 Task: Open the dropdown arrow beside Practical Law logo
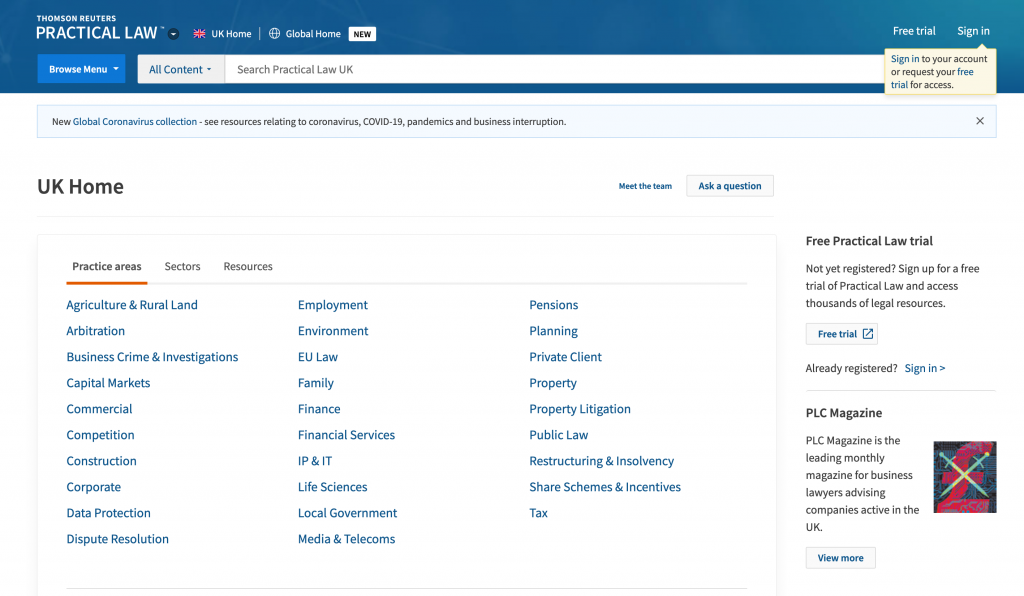pyautogui.click(x=174, y=34)
